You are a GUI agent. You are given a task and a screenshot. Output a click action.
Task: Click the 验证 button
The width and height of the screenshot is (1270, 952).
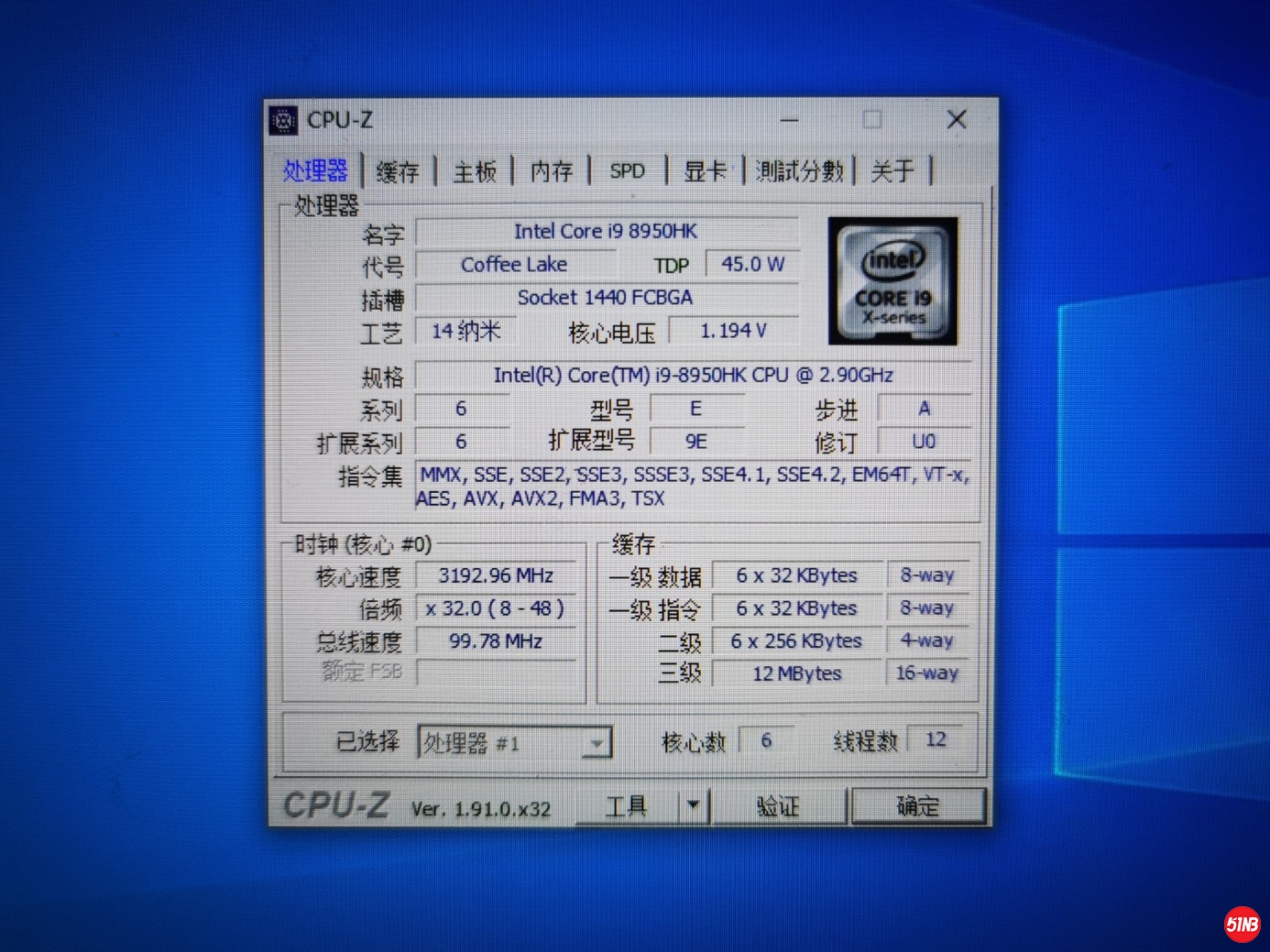[x=778, y=806]
